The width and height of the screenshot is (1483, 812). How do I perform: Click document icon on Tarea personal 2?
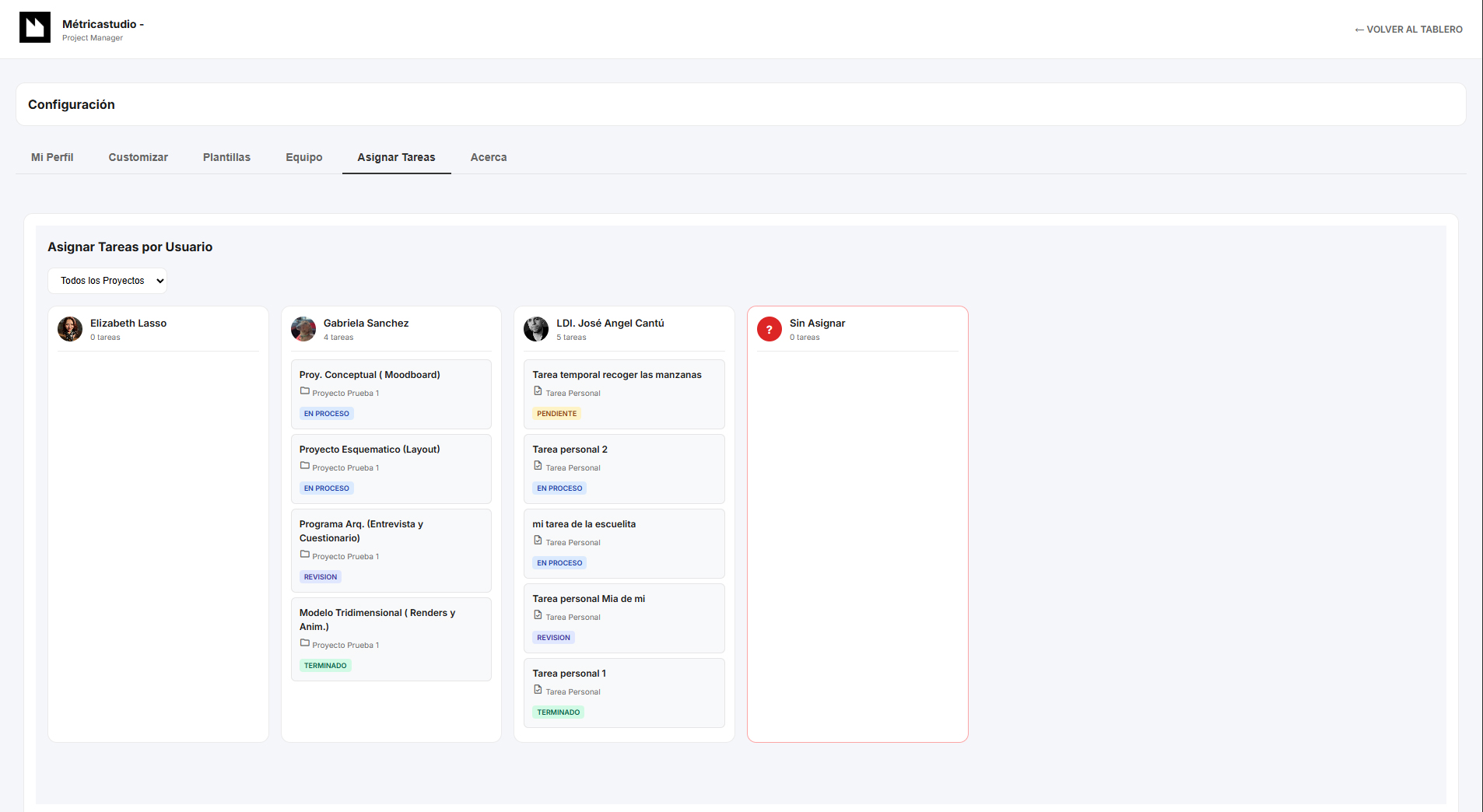point(538,466)
